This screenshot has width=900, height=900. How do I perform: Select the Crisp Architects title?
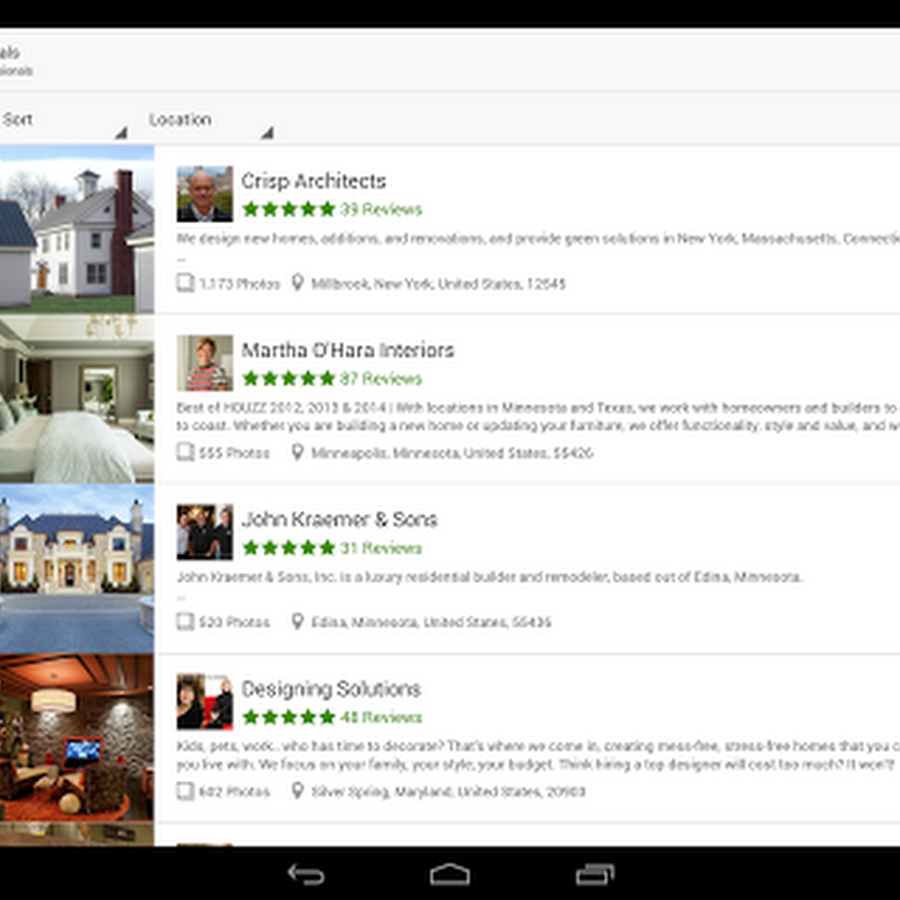(x=313, y=181)
